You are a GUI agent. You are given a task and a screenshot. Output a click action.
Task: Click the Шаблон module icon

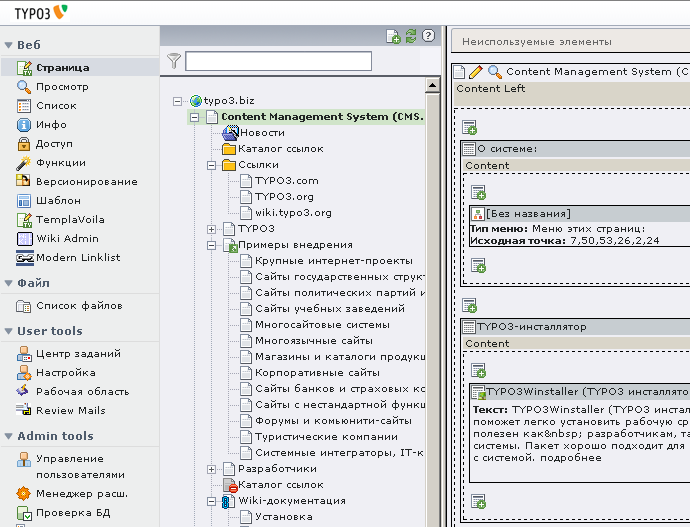click(x=23, y=201)
